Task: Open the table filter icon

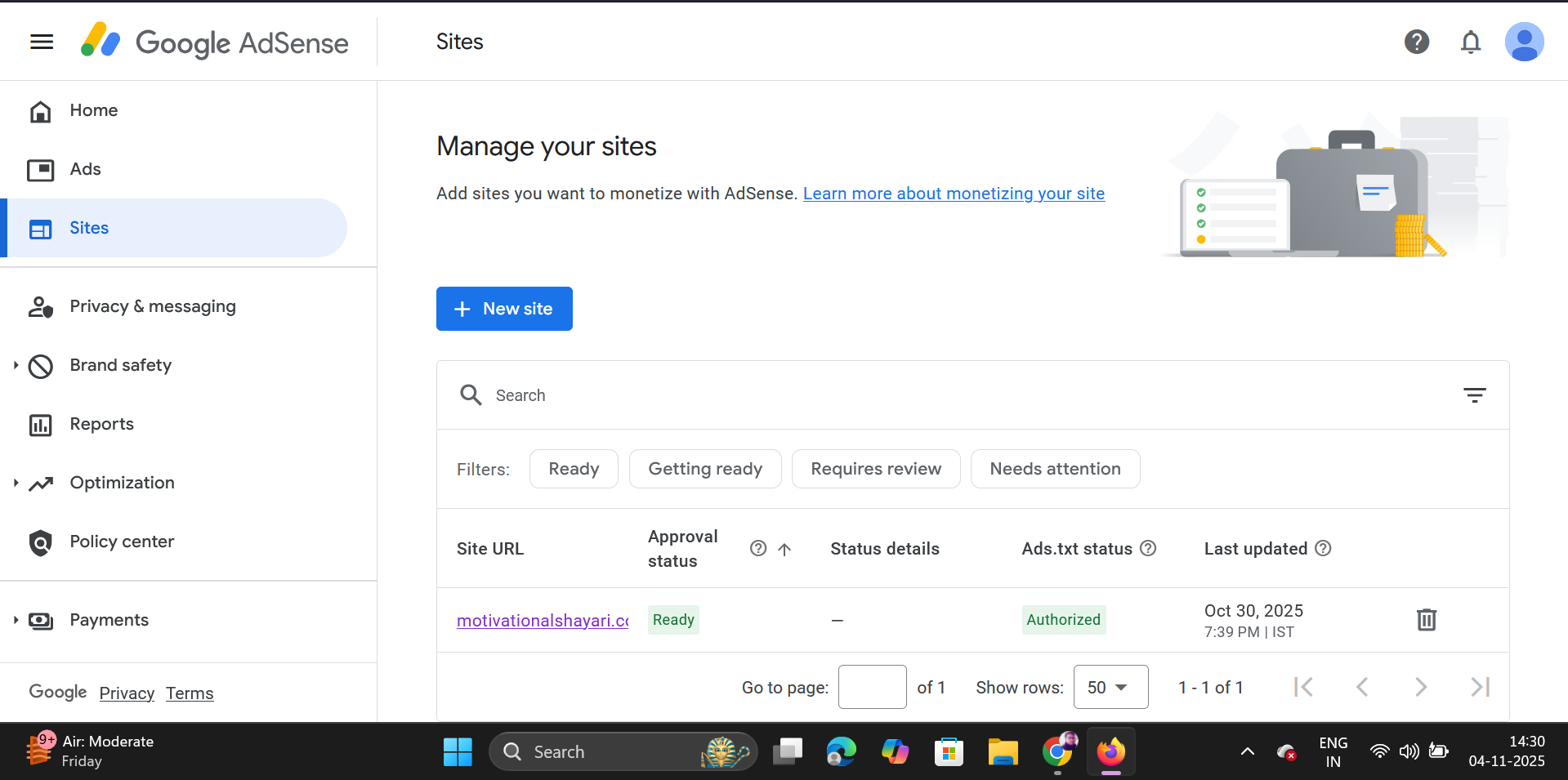Action: tap(1474, 395)
